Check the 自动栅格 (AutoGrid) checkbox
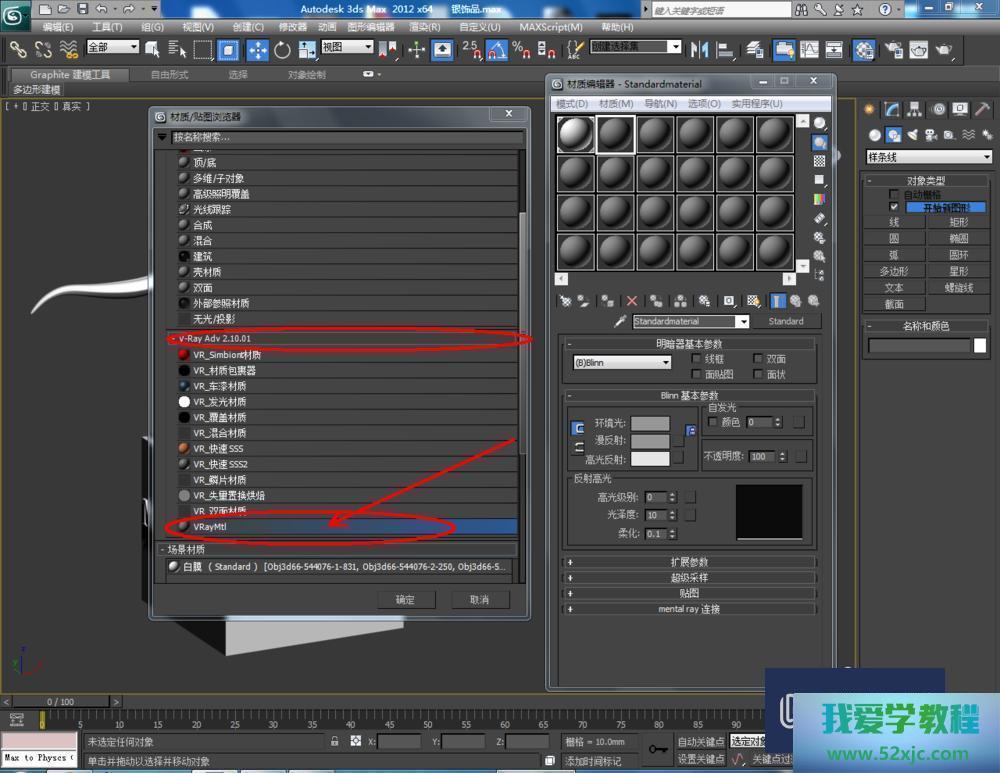This screenshot has width=1000, height=773. pos(894,194)
